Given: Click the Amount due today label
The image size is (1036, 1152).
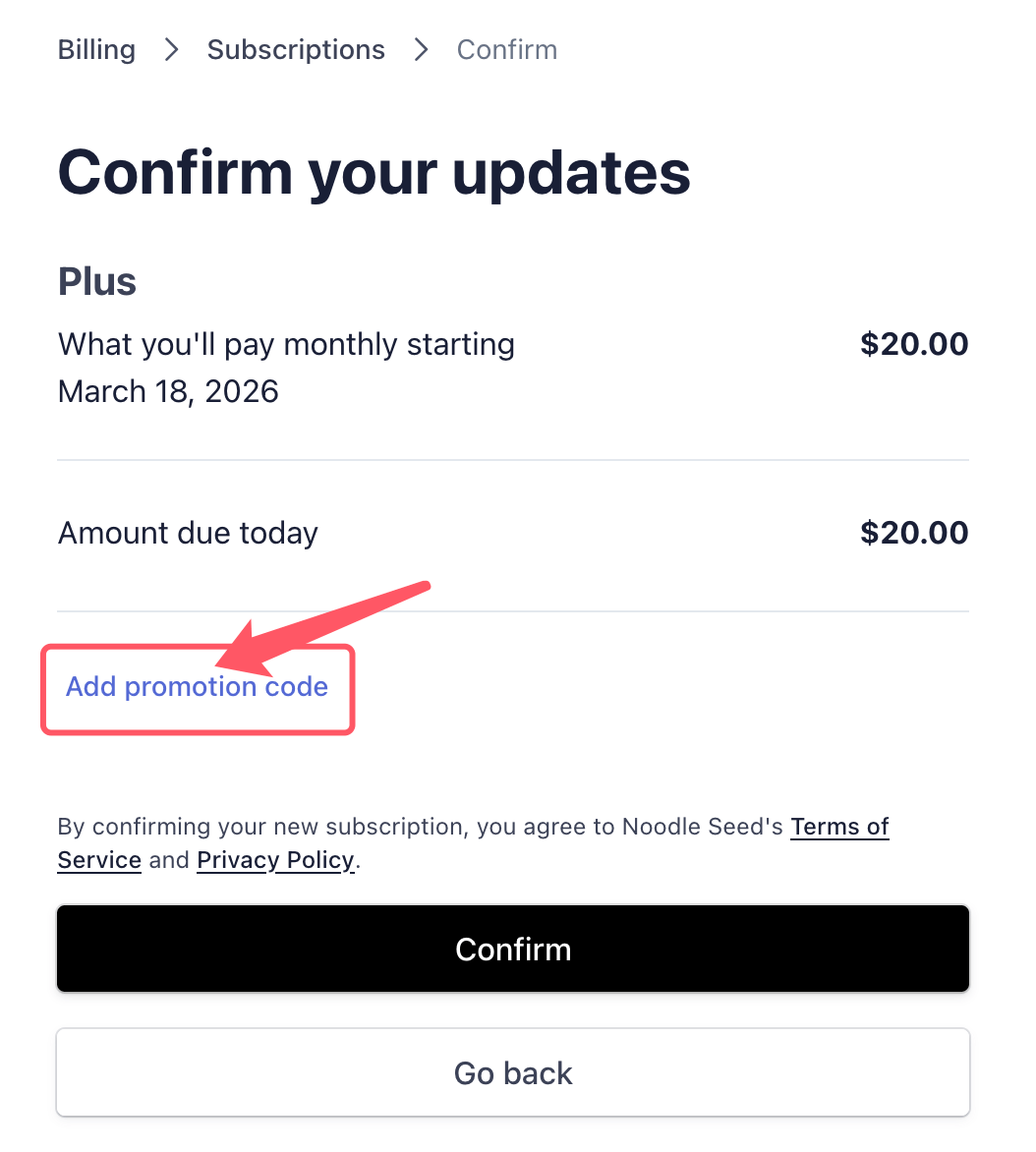Looking at the screenshot, I should pos(188,533).
